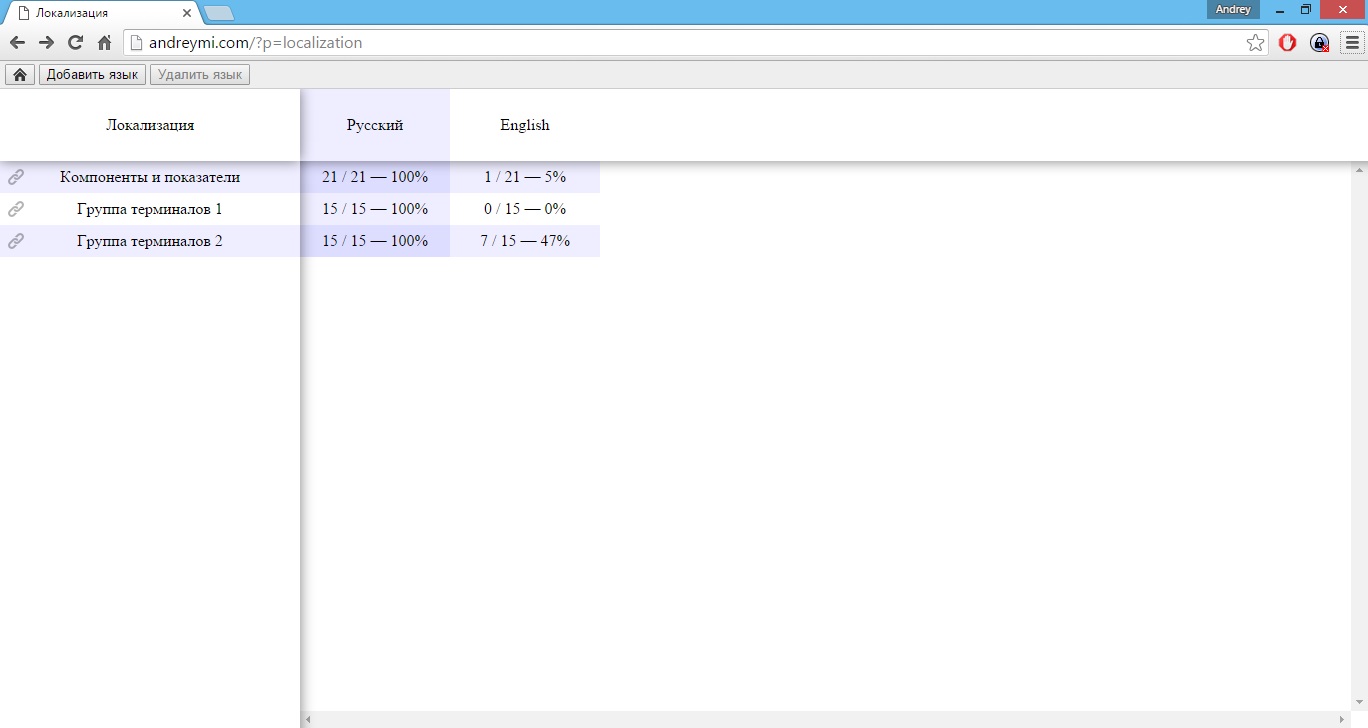
Task: Click horizontal scrollbar right arrow
Action: pos(1344,720)
